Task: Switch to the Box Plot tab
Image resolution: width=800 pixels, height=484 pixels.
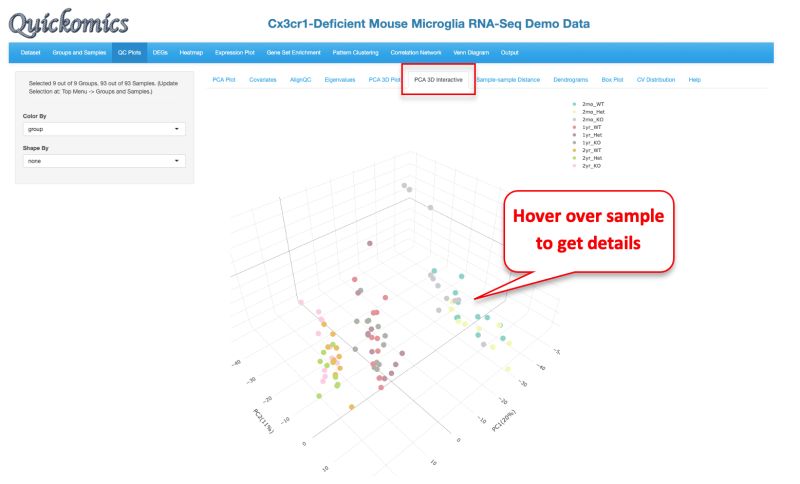Action: [x=612, y=80]
